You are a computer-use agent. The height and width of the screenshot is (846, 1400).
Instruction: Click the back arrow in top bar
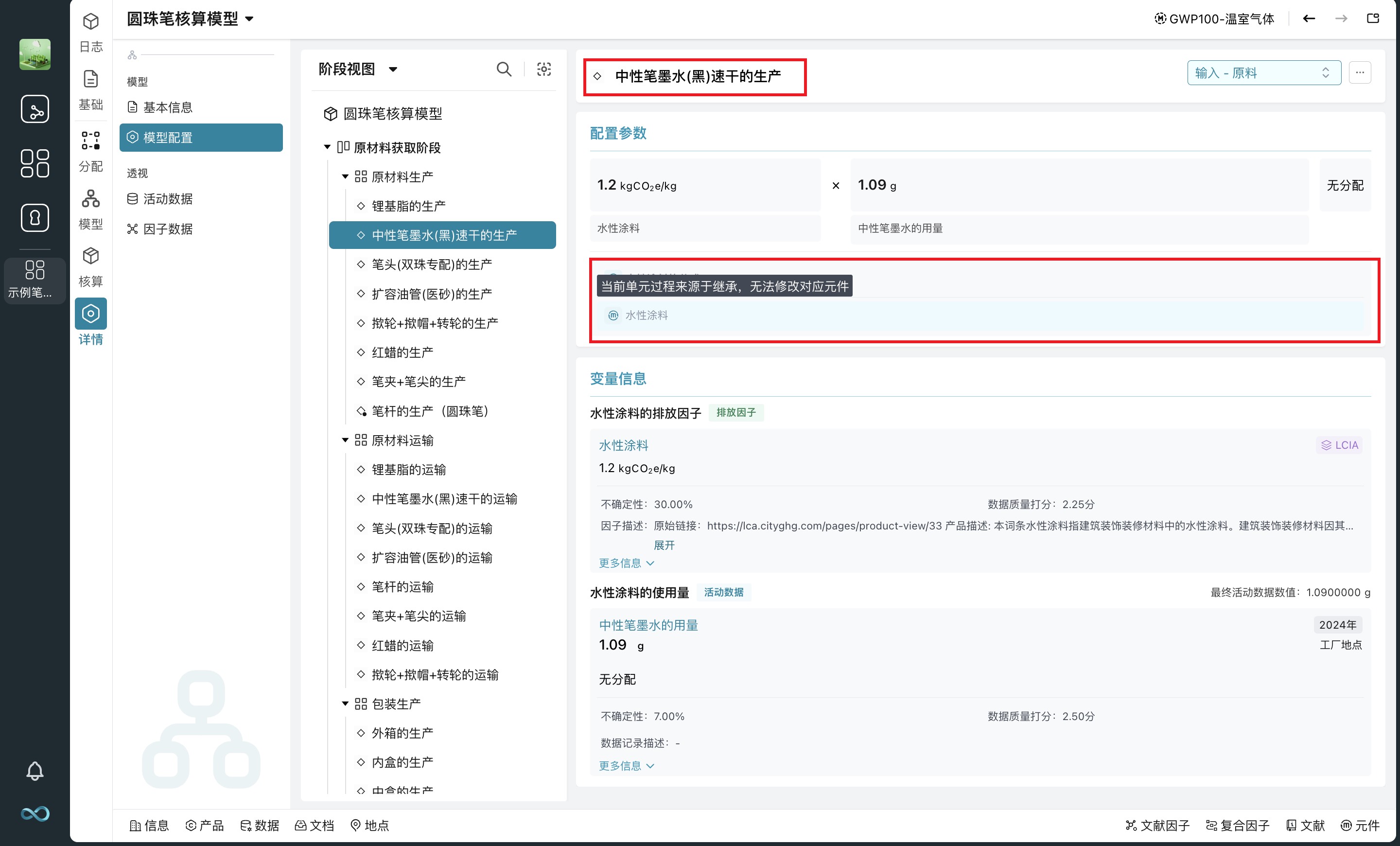1309,19
